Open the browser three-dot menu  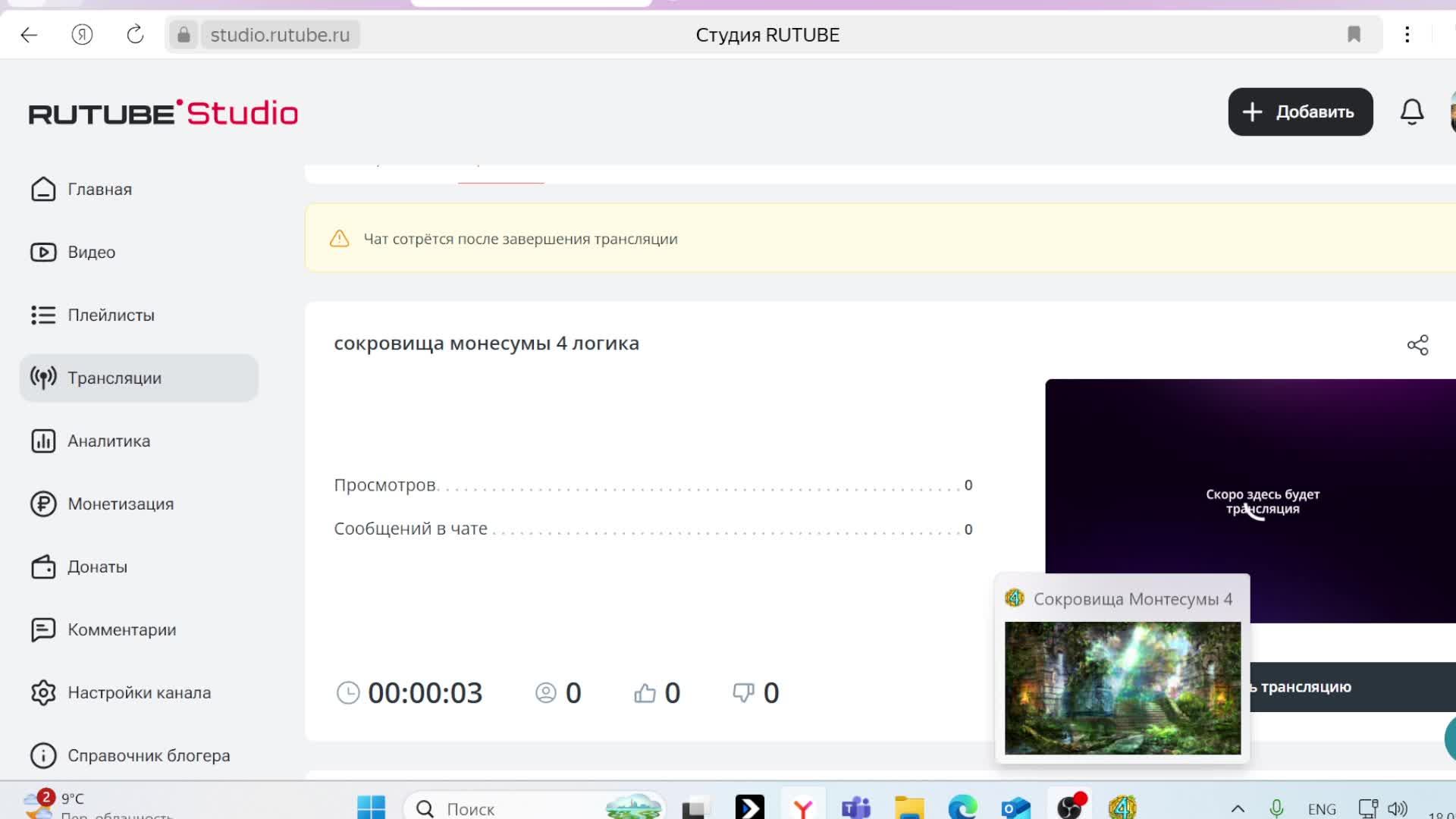[1407, 35]
